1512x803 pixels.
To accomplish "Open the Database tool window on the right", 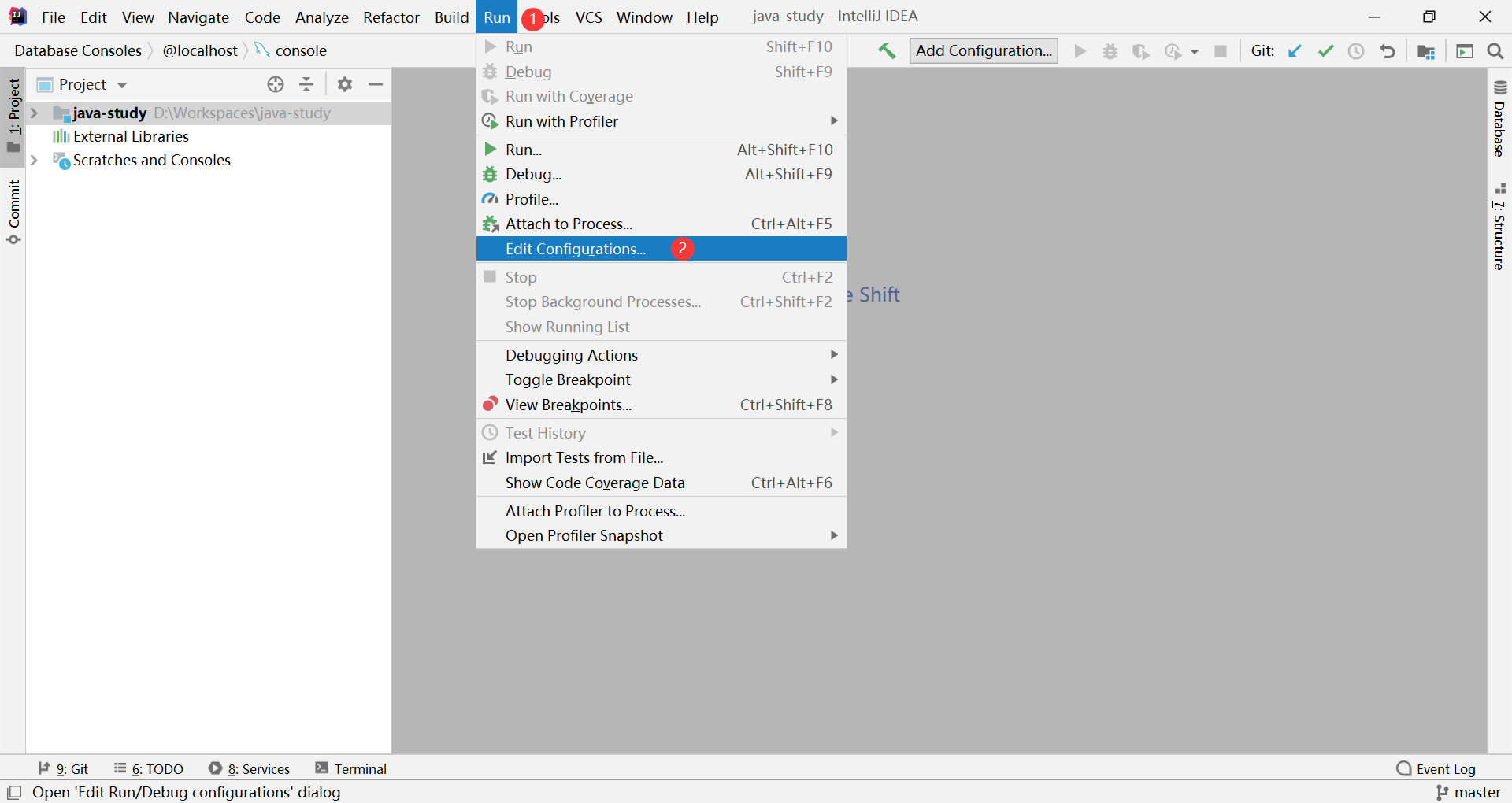I will coord(1499,119).
